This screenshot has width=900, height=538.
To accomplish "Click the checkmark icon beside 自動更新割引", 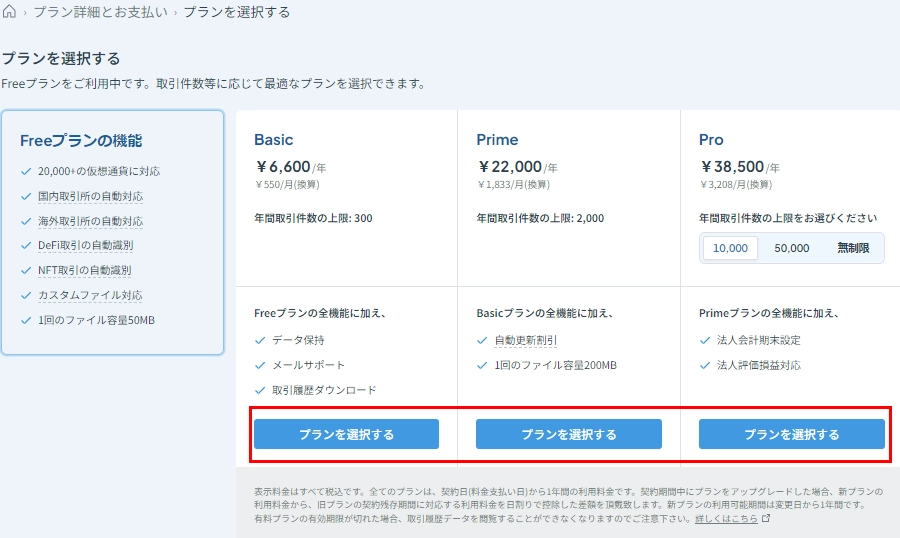I will pyautogui.click(x=482, y=340).
